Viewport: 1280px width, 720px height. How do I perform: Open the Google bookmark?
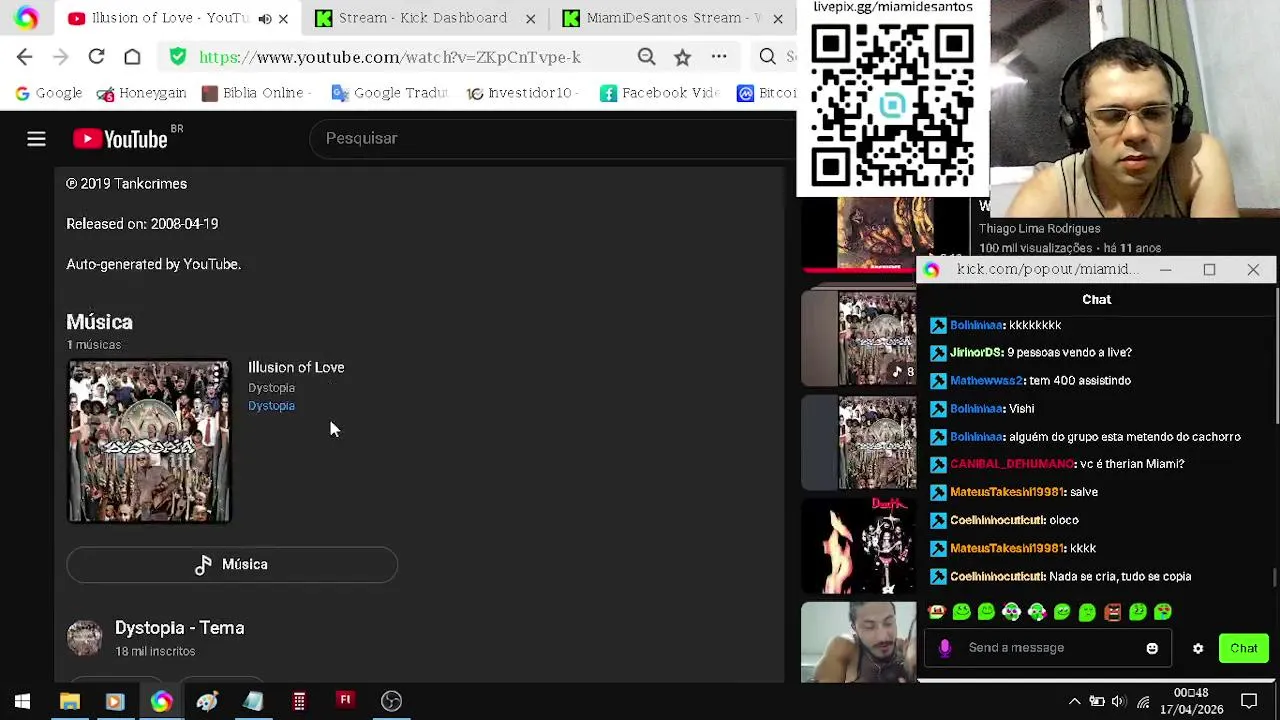48,93
